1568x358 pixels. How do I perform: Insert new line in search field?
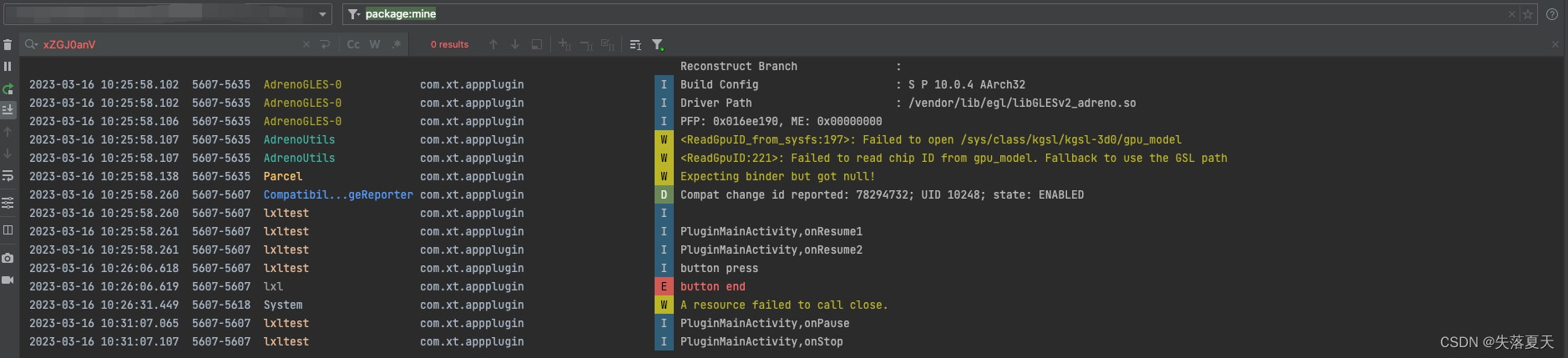point(325,44)
